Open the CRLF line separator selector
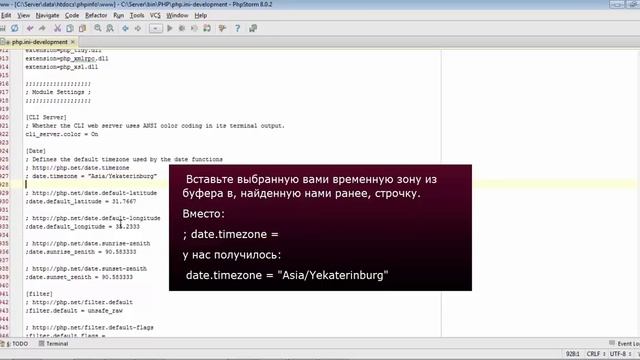 596,353
